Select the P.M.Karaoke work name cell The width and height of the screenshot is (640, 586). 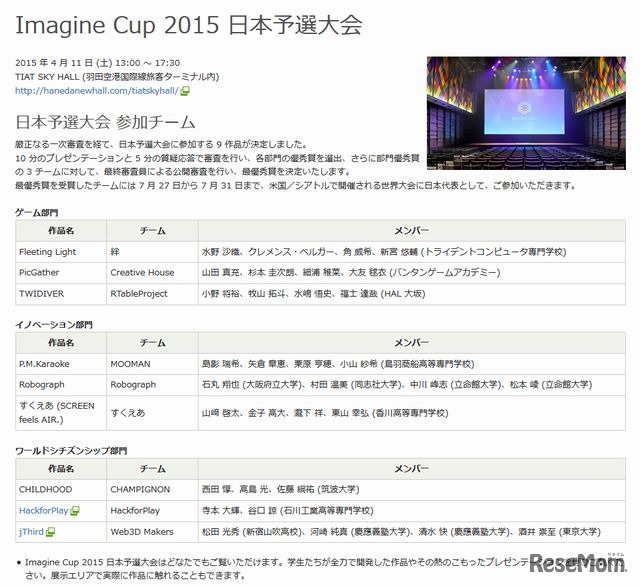tap(61, 364)
